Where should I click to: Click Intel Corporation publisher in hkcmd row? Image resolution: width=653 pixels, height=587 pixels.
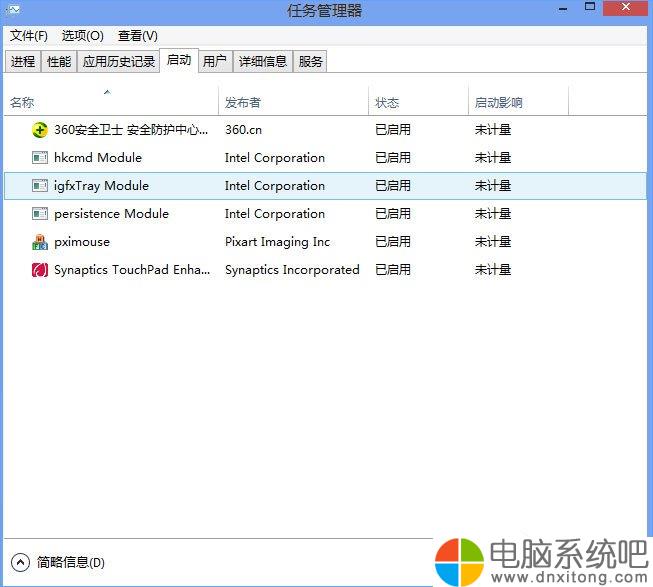(275, 158)
